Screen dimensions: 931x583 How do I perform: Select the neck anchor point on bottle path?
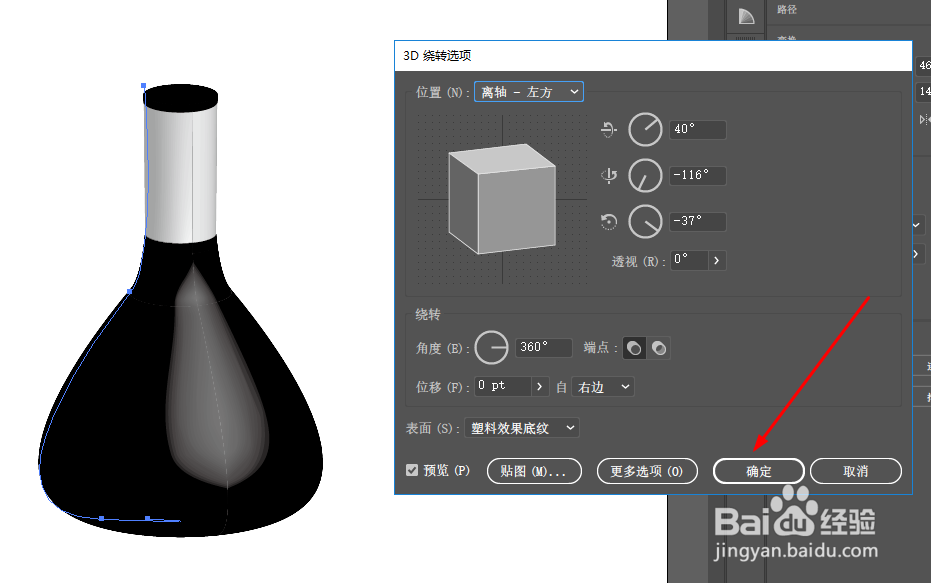129,292
